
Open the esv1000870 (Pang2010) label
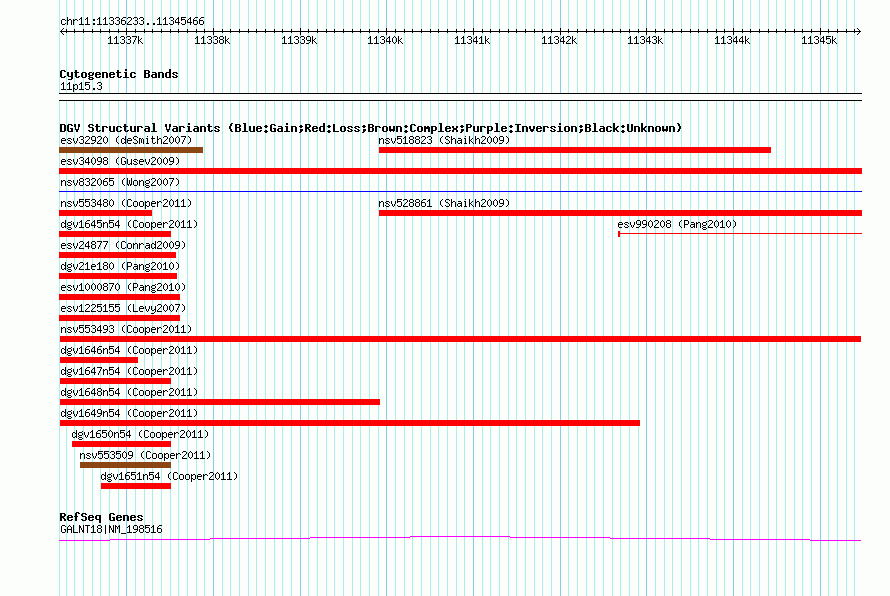pos(123,287)
